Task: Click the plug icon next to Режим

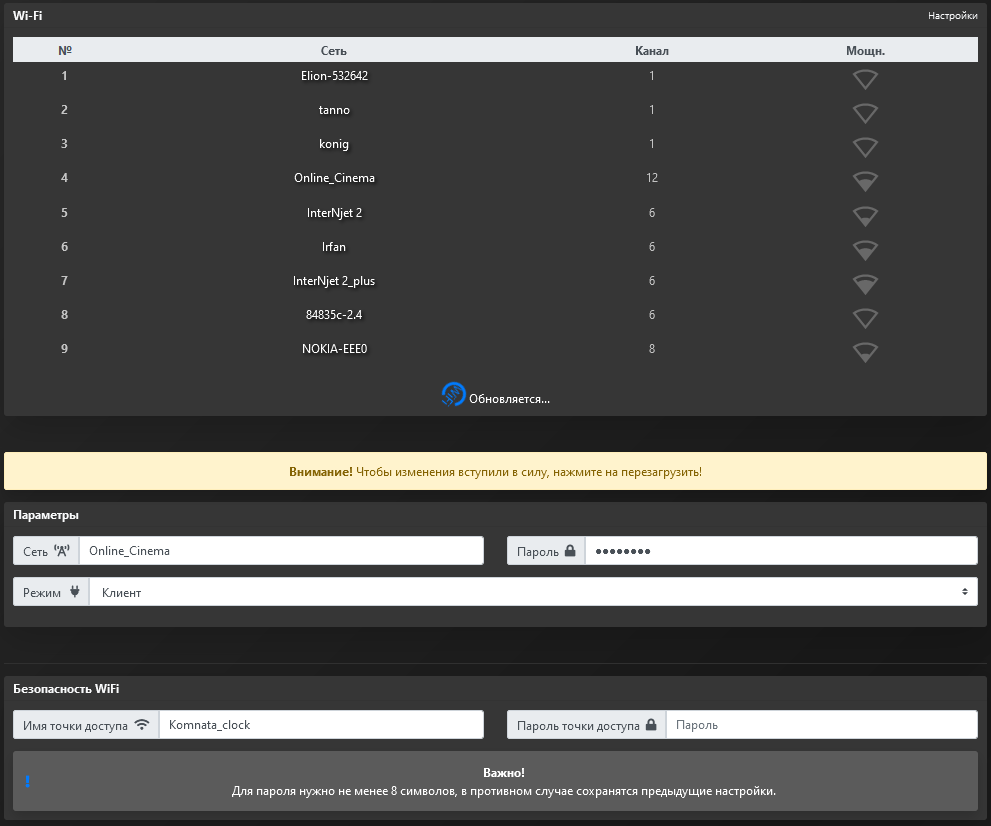Action: tap(73, 592)
